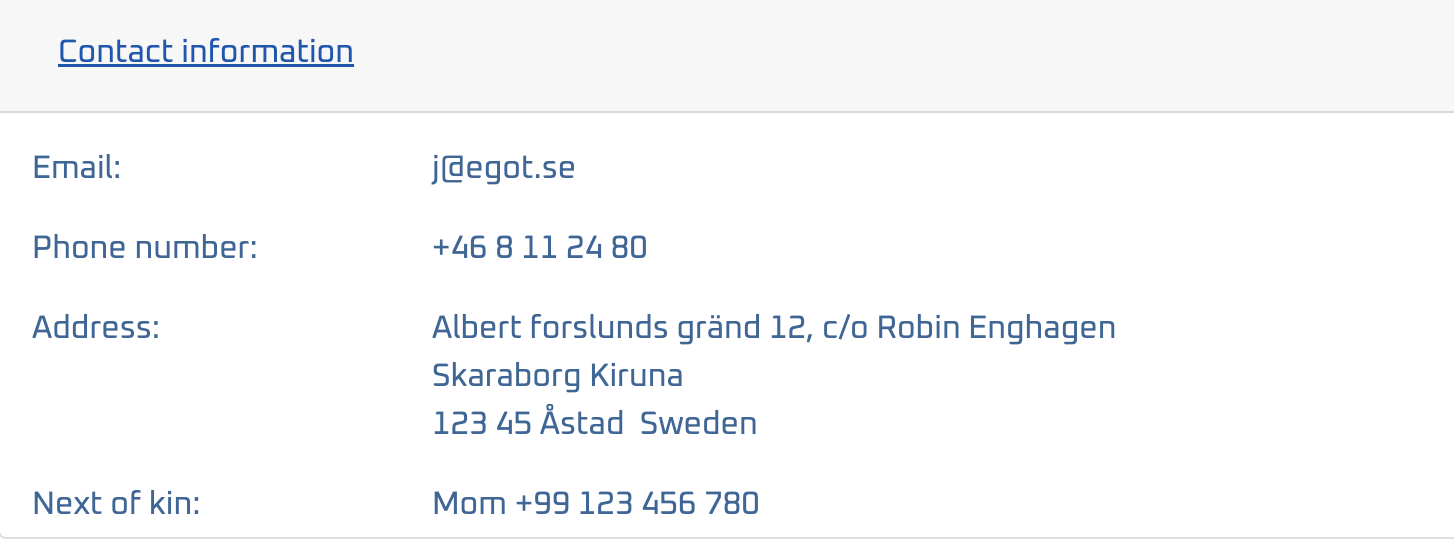Click the Sweden country text
The height and width of the screenshot is (550, 1454).
point(698,423)
